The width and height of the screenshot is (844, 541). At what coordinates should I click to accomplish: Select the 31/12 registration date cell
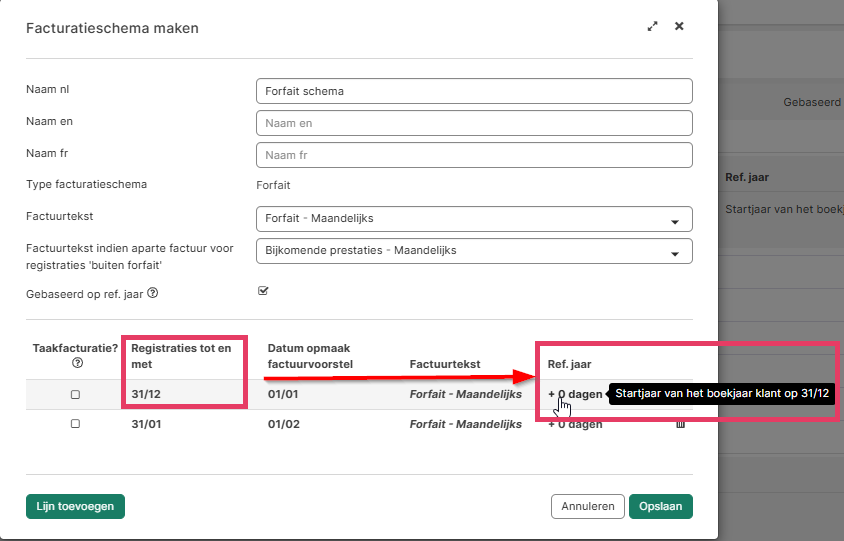pos(146,394)
